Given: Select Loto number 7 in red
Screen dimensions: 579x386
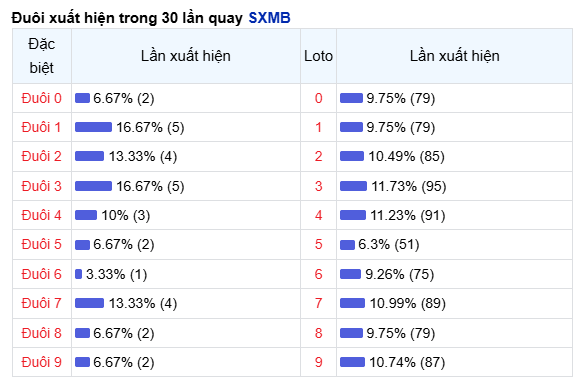Looking at the screenshot, I should [318, 303].
